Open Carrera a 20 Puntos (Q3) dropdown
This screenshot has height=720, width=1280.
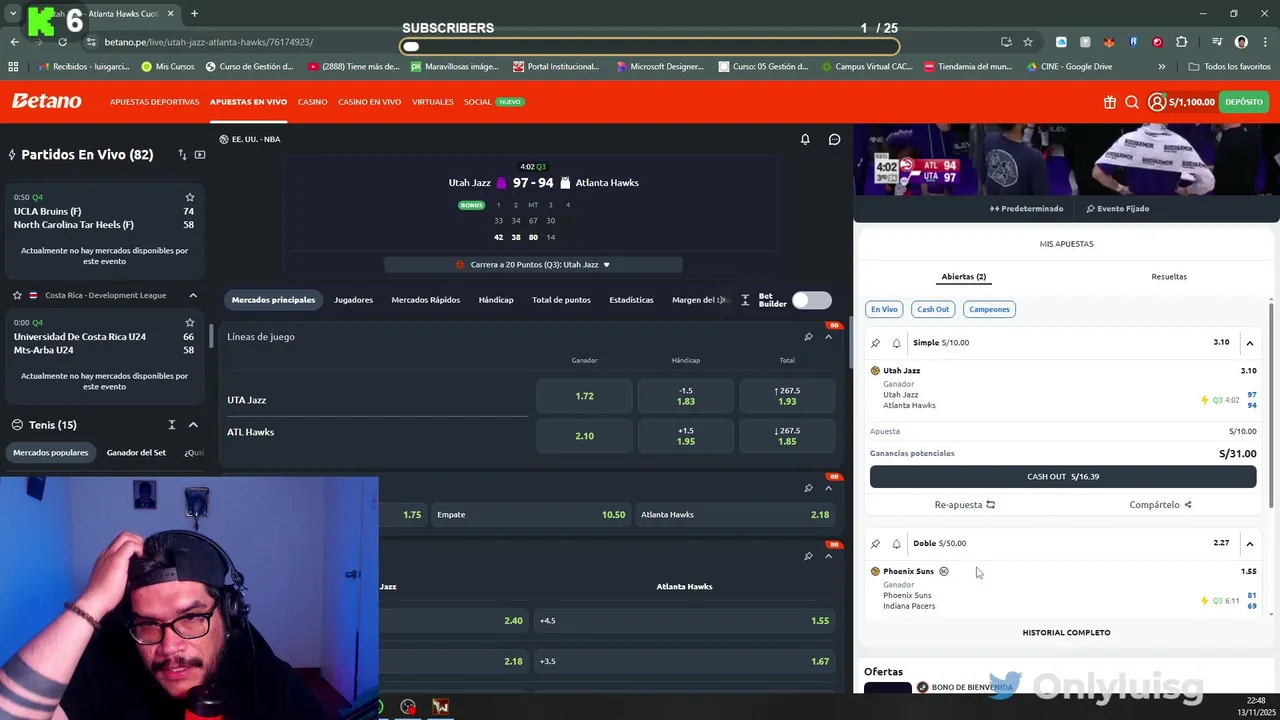coord(533,265)
